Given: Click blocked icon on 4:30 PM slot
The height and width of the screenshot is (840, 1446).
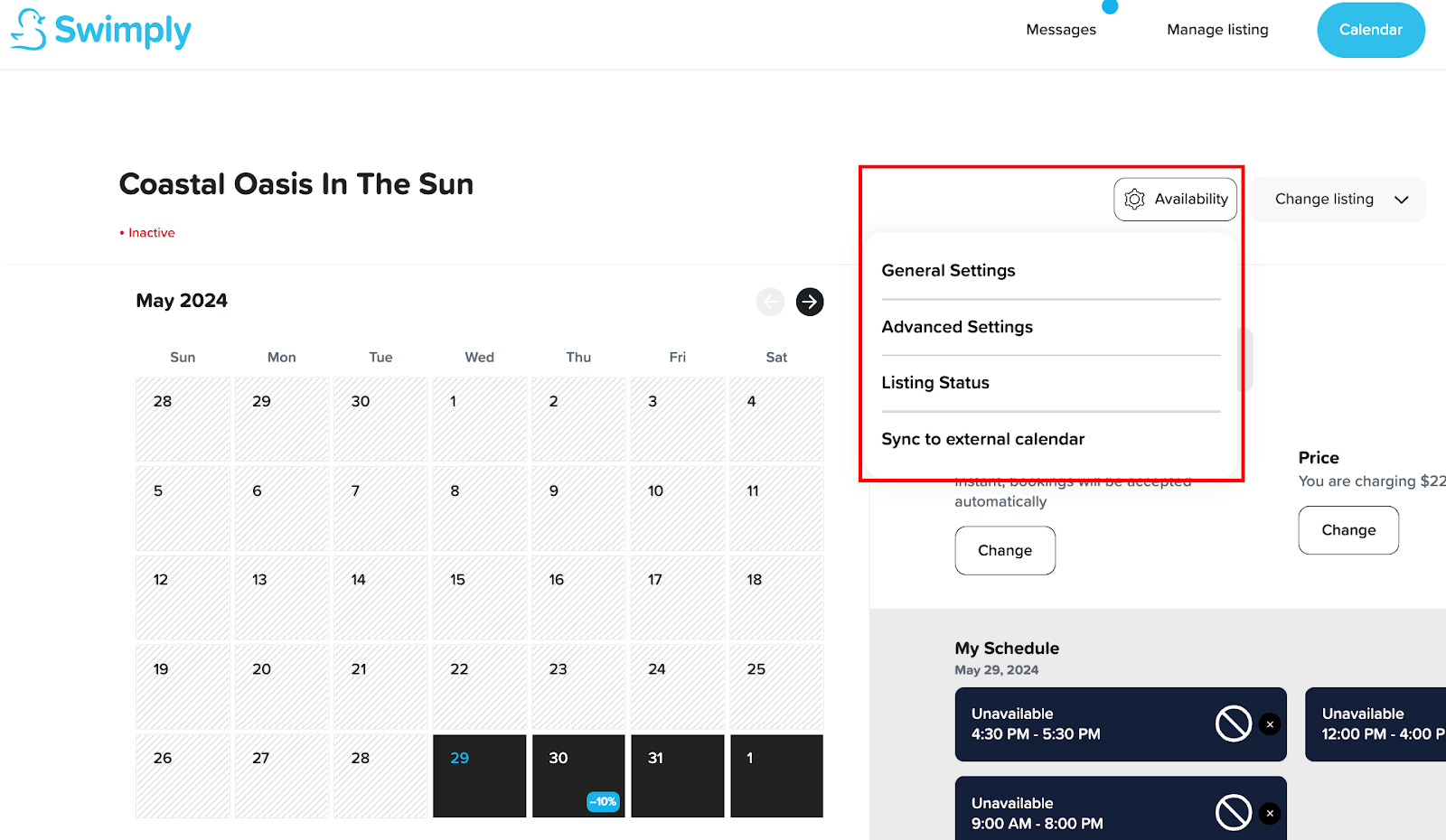Looking at the screenshot, I should [x=1233, y=724].
